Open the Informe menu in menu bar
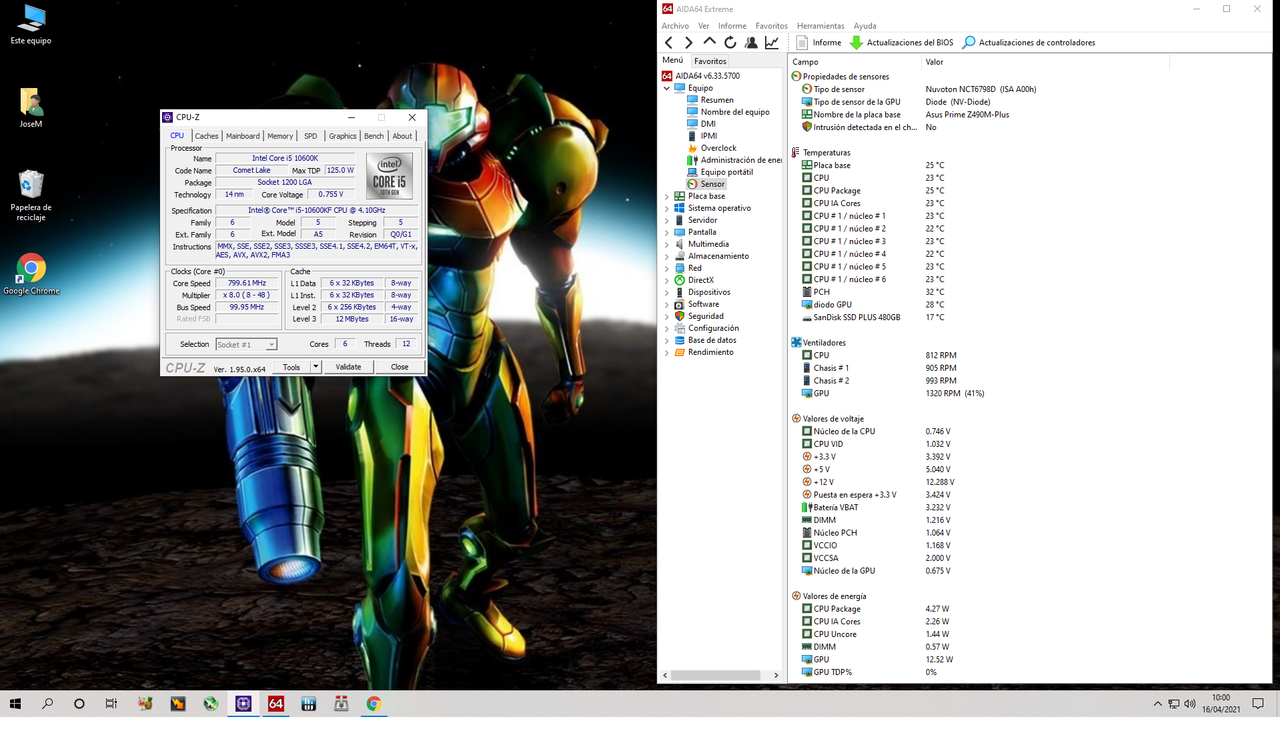The height and width of the screenshot is (729, 1280). pyautogui.click(x=732, y=26)
